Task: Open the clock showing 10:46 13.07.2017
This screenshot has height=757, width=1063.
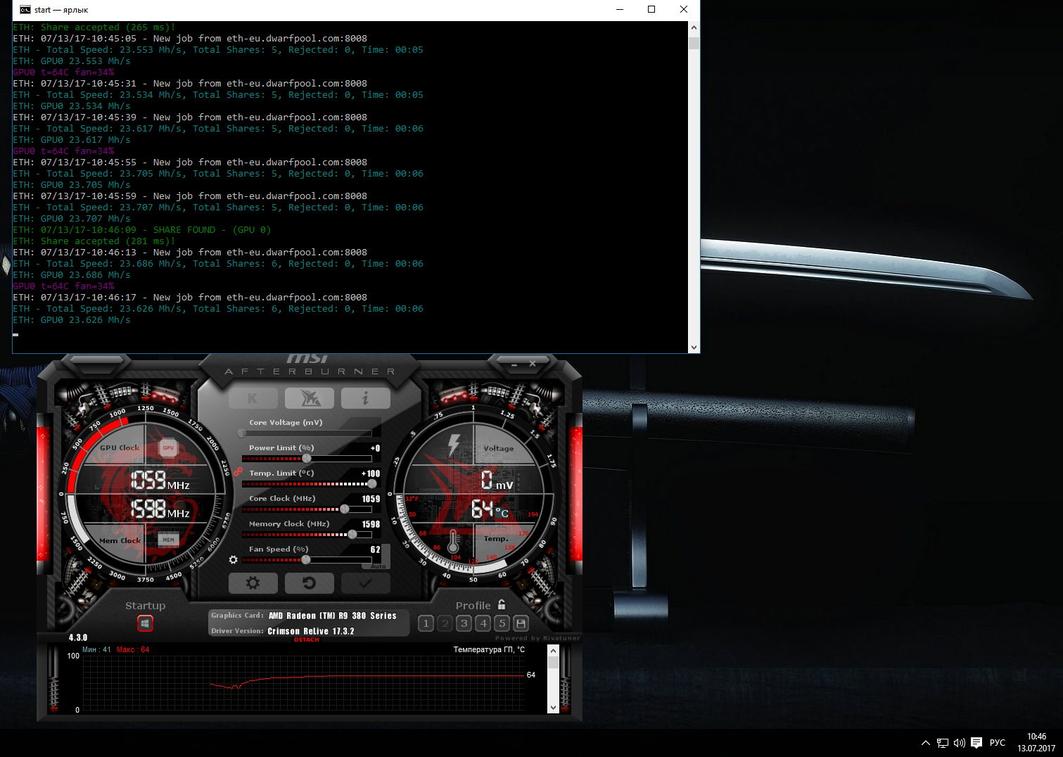Action: tap(1036, 743)
